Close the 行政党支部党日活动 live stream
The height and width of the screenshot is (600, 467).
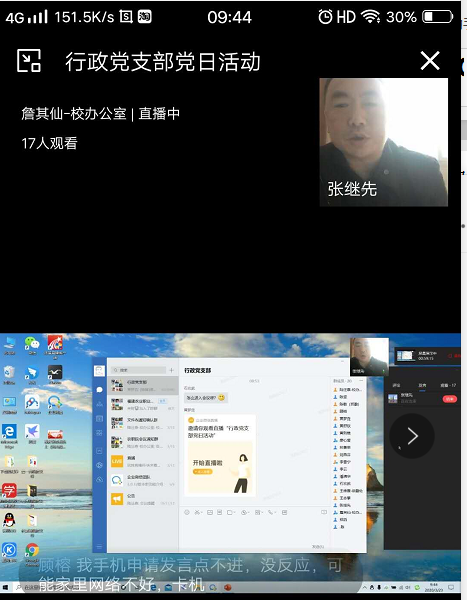430,61
